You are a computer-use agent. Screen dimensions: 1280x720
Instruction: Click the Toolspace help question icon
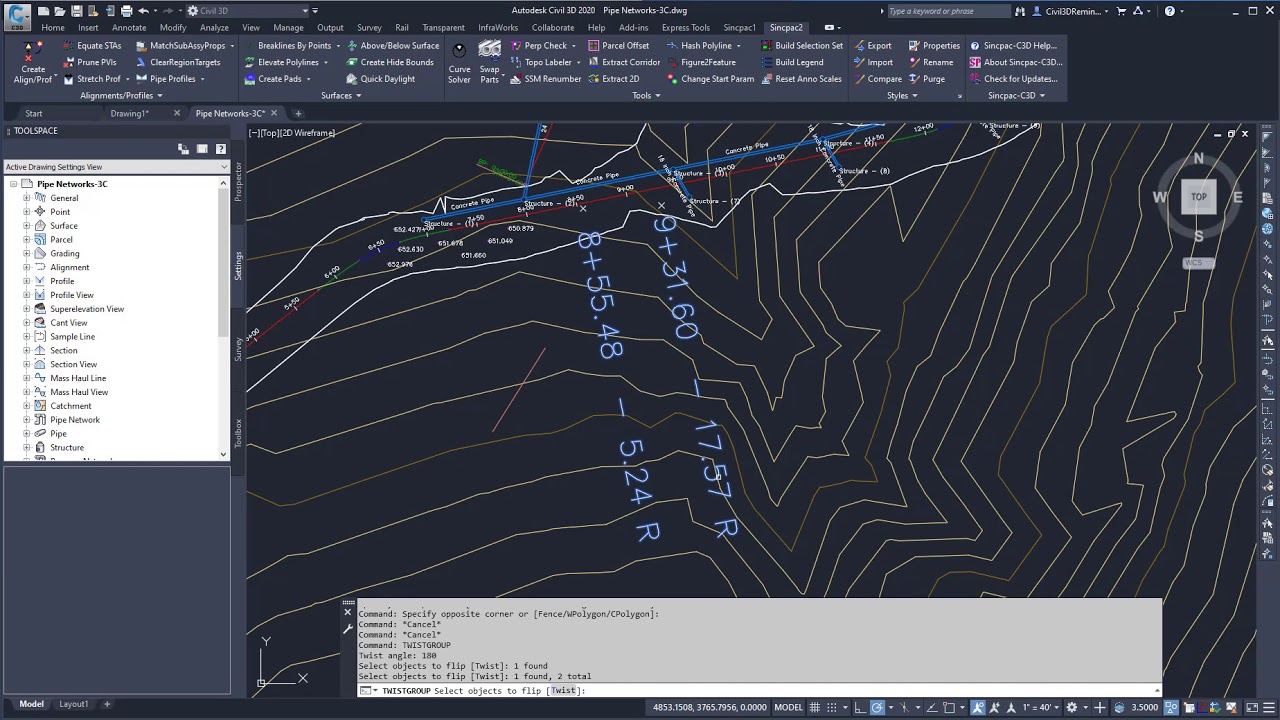point(221,149)
